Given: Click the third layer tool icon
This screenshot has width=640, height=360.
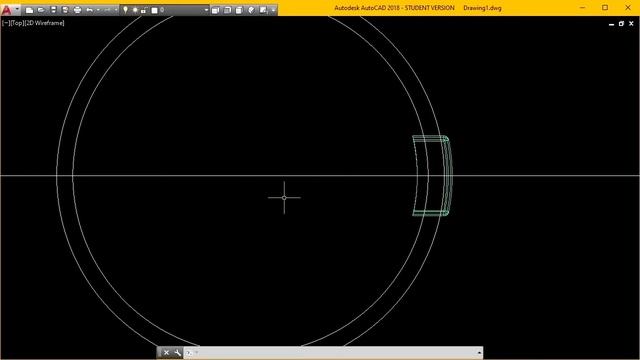Looking at the screenshot, I should tap(239, 10).
